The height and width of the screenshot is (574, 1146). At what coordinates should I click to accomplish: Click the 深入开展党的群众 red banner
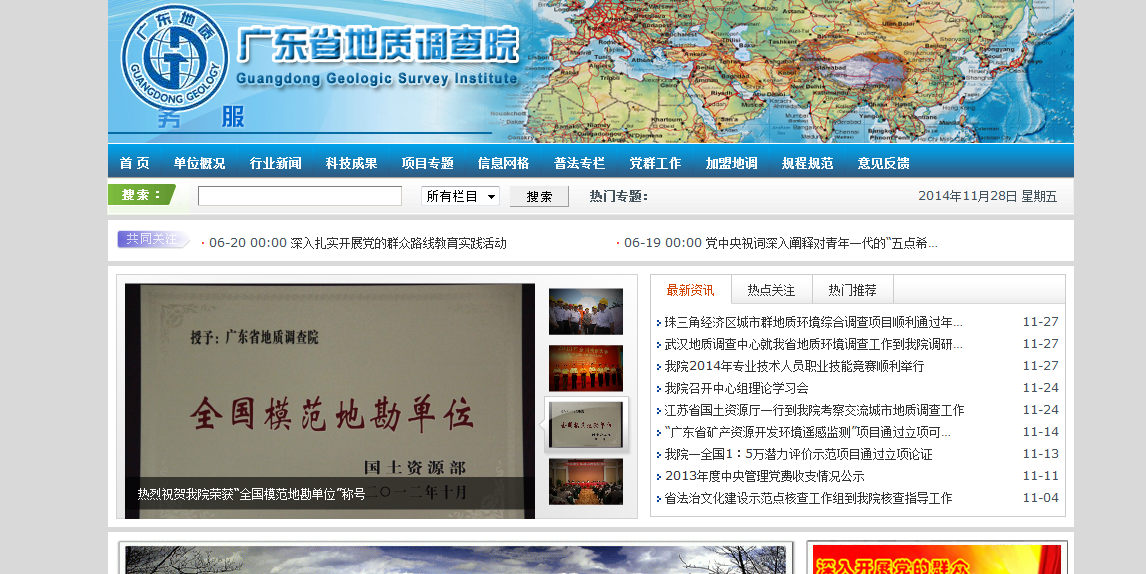coord(936,559)
